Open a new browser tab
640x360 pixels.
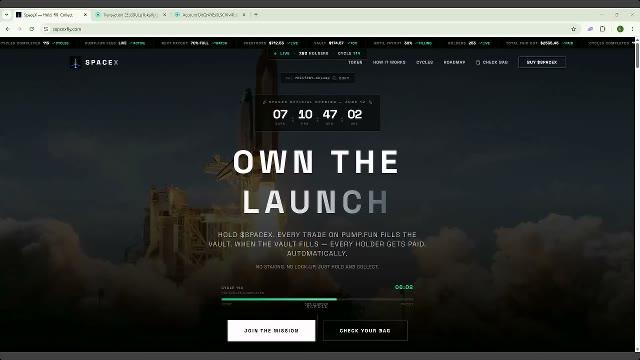pos(256,15)
